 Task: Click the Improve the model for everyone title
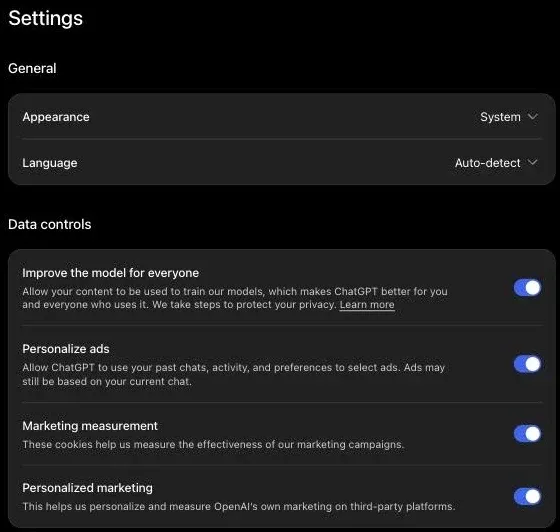pos(111,273)
